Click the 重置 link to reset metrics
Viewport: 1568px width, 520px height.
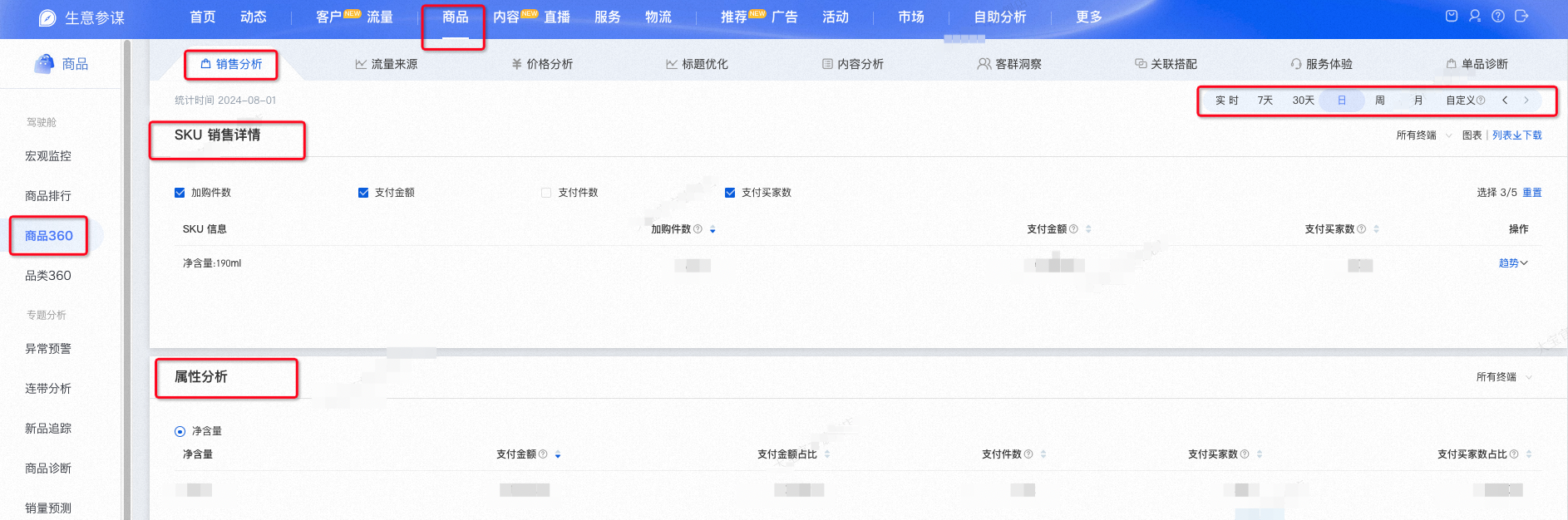tap(1532, 193)
